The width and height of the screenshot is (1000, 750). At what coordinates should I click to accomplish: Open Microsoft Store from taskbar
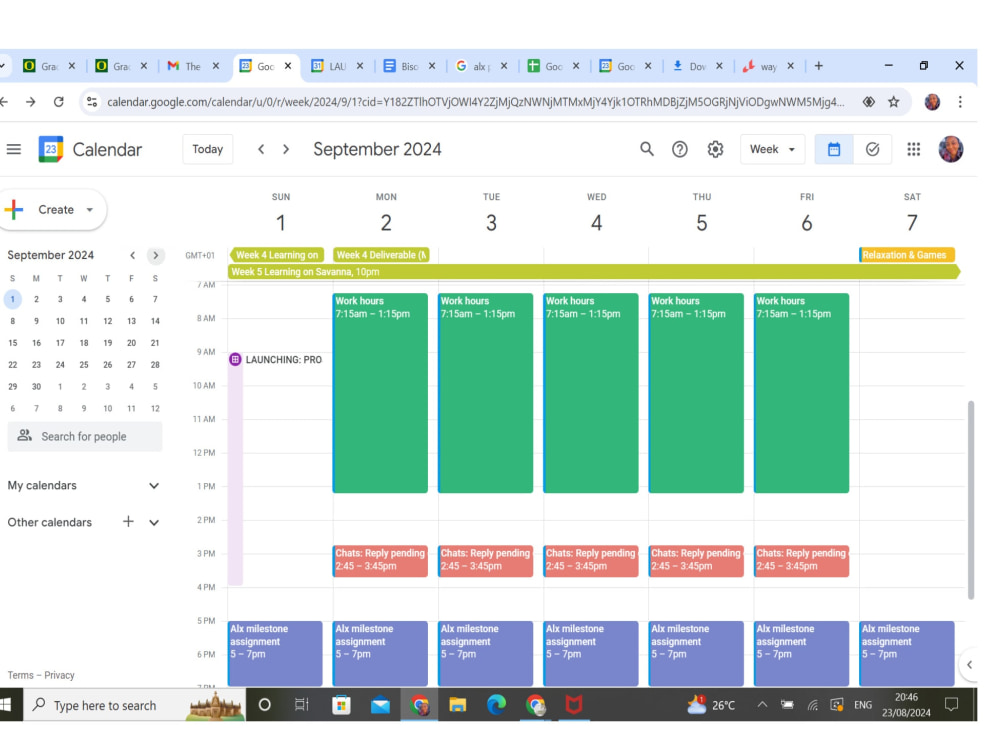341,705
